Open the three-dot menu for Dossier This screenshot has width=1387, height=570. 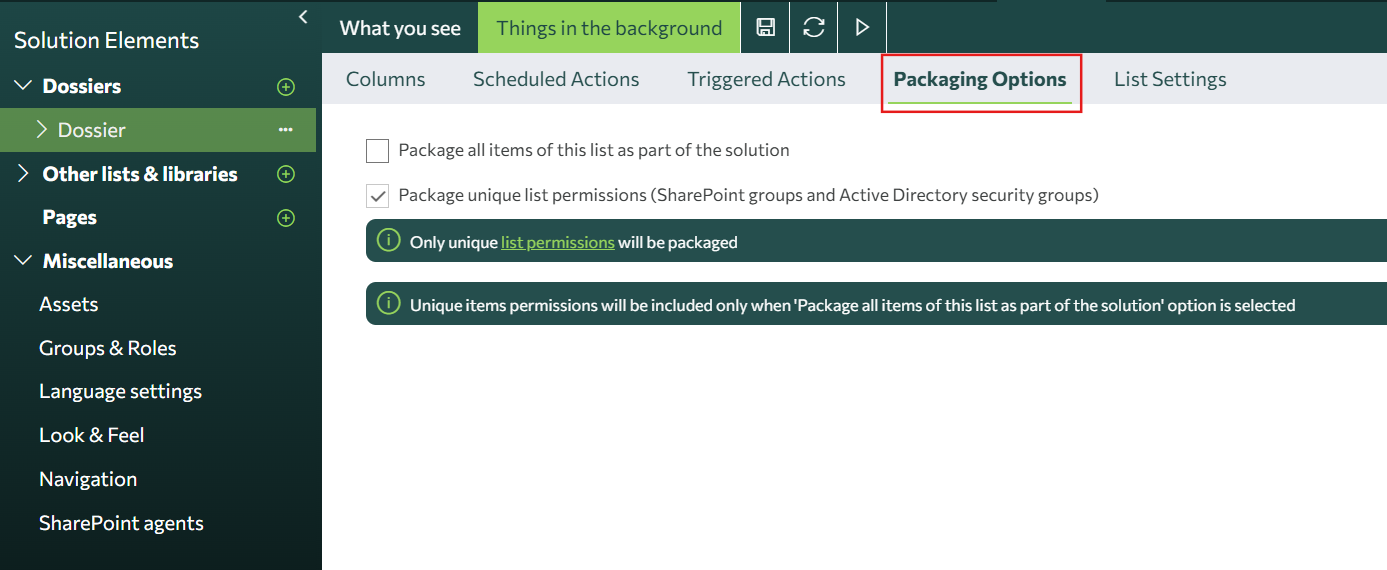(x=286, y=130)
